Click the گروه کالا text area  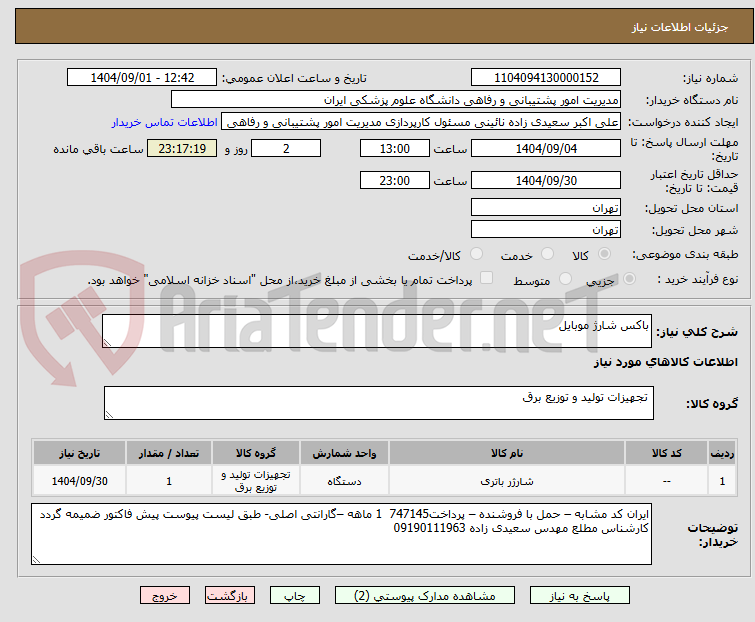(378, 403)
